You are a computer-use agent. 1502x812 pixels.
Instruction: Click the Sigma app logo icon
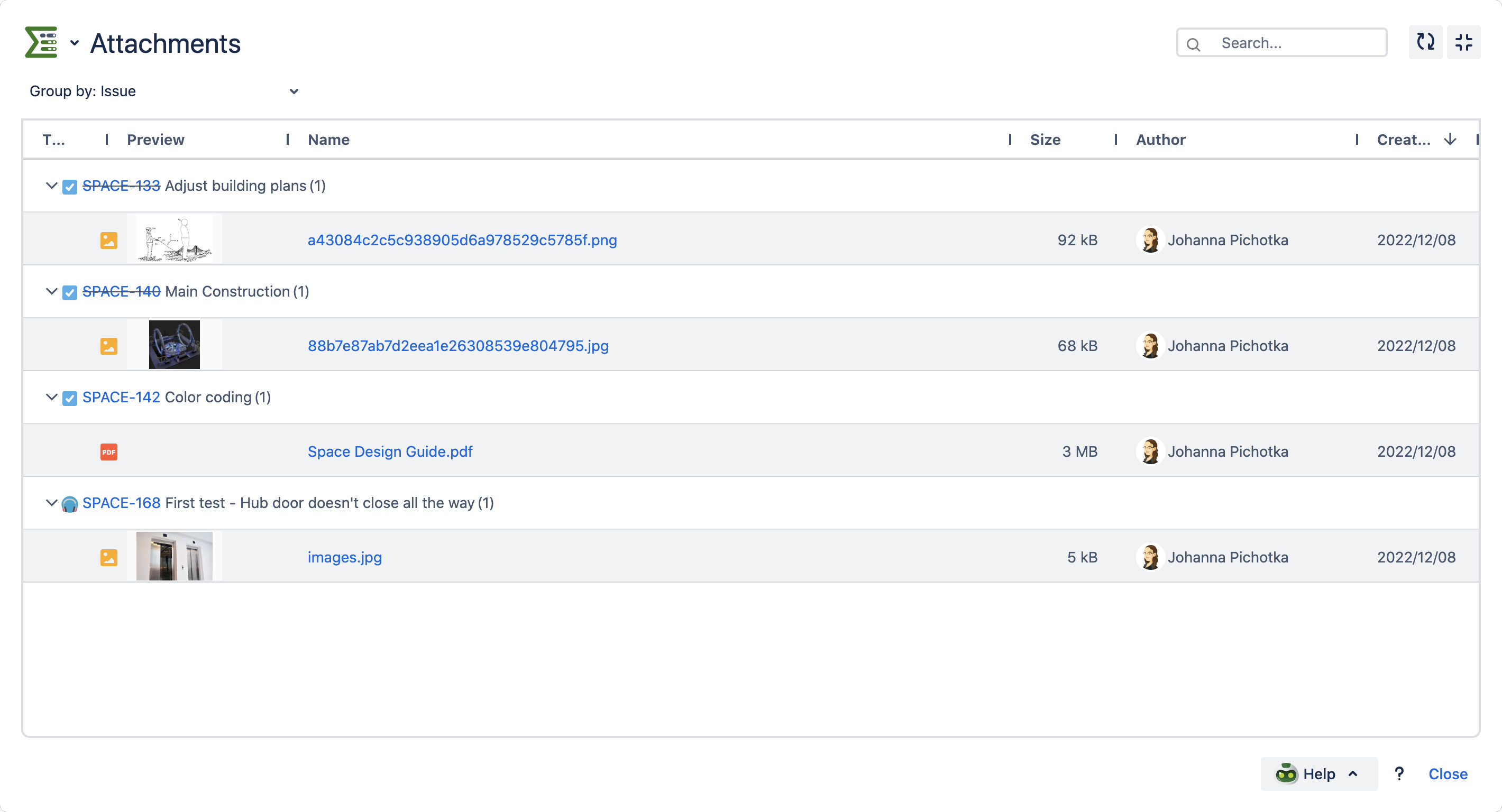(40, 42)
